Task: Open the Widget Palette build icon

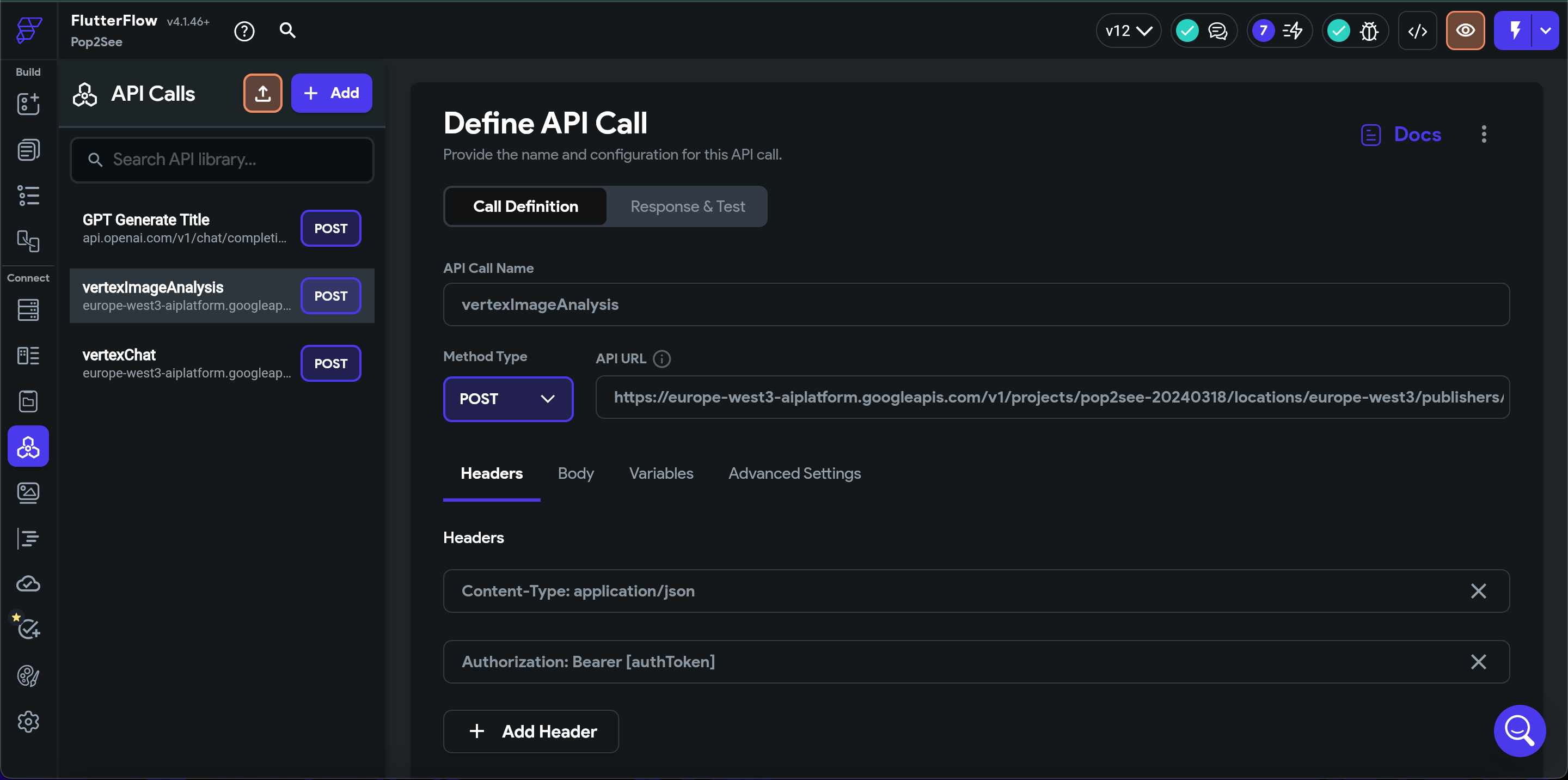Action: tap(28, 104)
